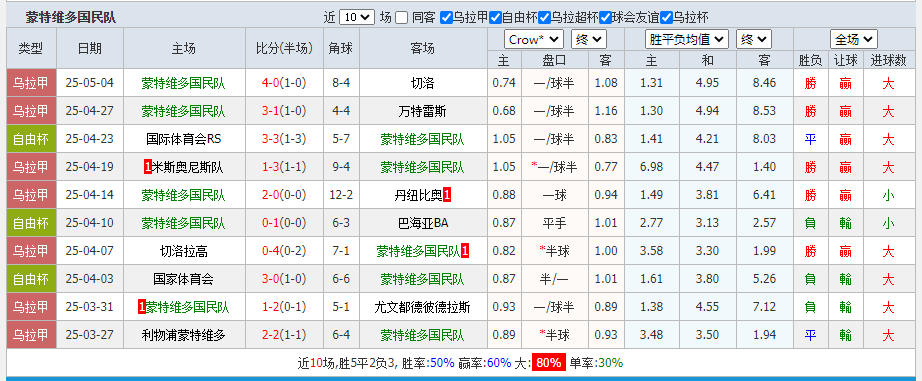The height and width of the screenshot is (381, 922).
Task: Open the 终 dropdown next to Crow*
Action: [589, 39]
